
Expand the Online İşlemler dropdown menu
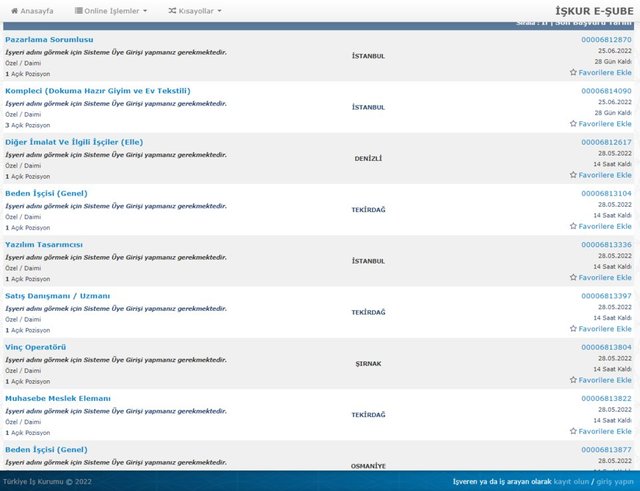pos(111,10)
